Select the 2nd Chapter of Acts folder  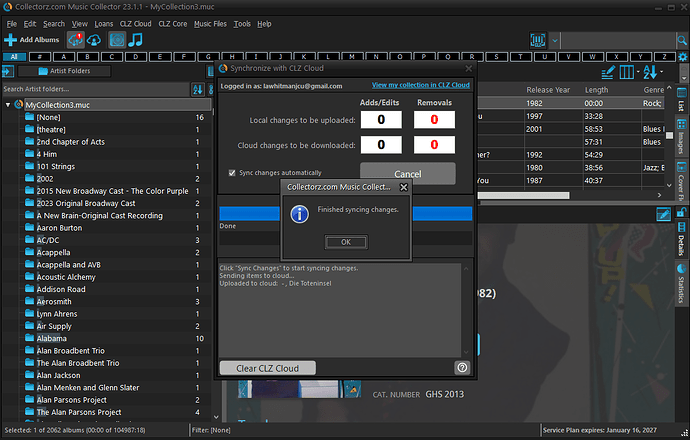click(70, 142)
